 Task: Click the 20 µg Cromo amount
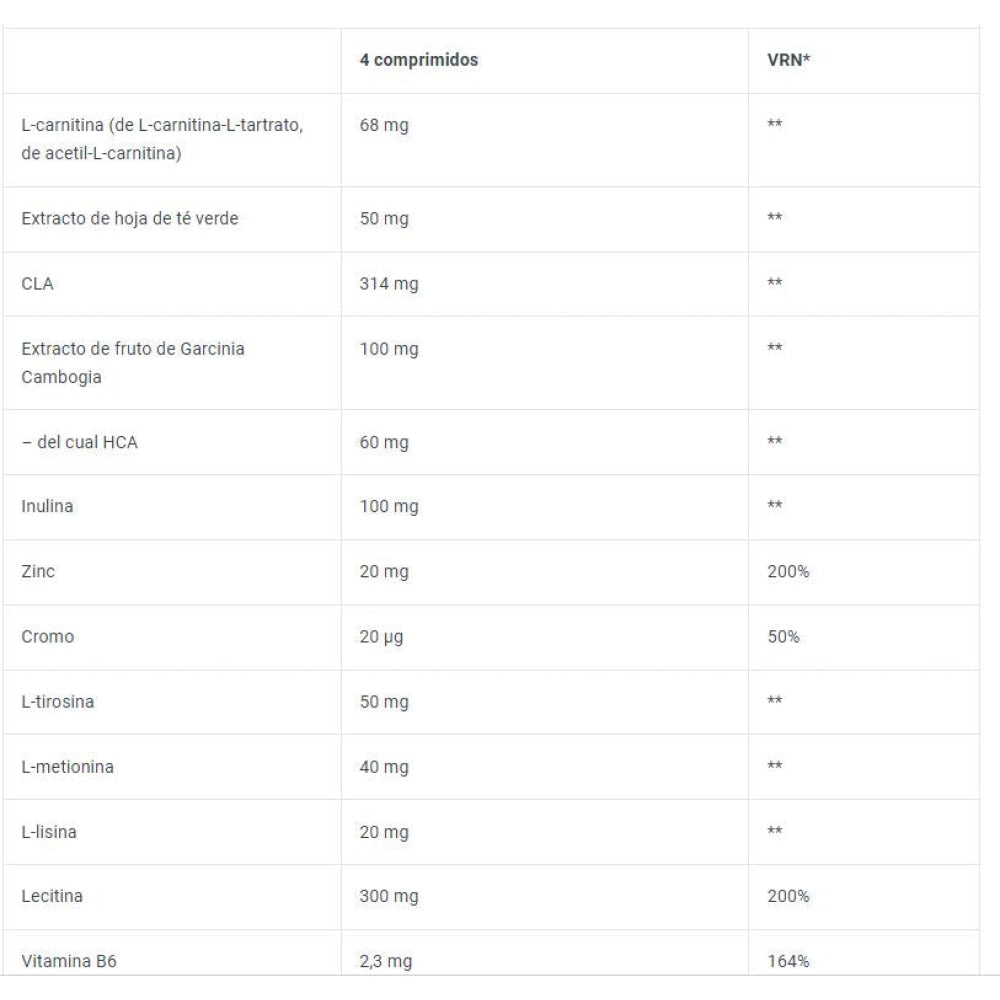click(381, 637)
